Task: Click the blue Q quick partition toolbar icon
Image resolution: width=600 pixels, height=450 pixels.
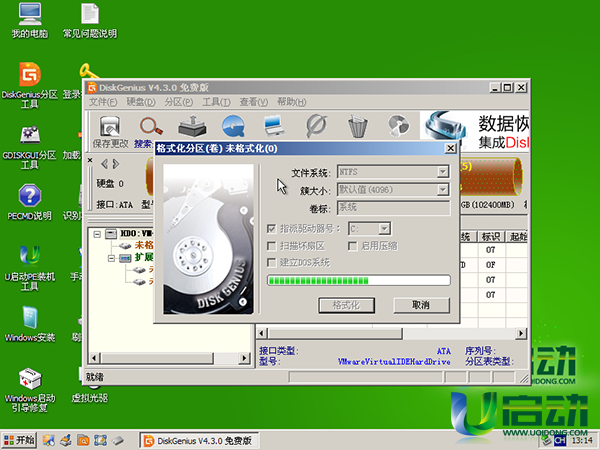Action: pos(233,126)
